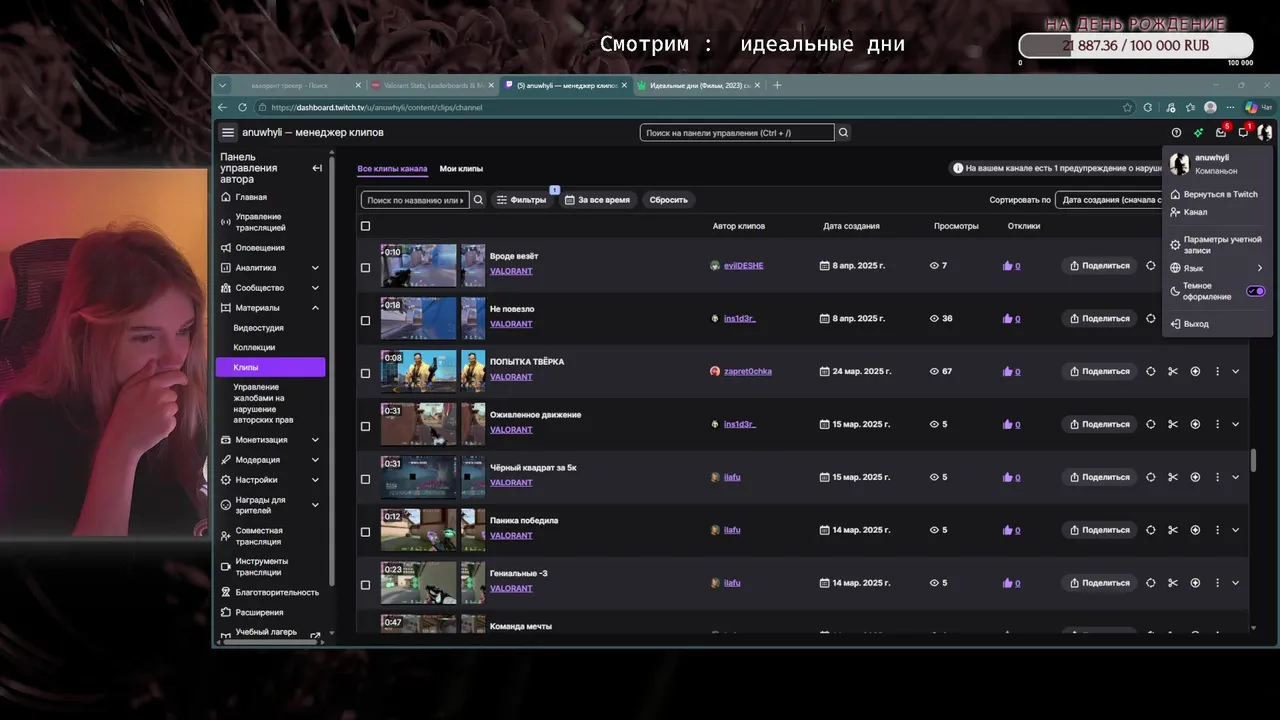Collapse the author dashboard sidebar with the arrow icon

coord(317,168)
